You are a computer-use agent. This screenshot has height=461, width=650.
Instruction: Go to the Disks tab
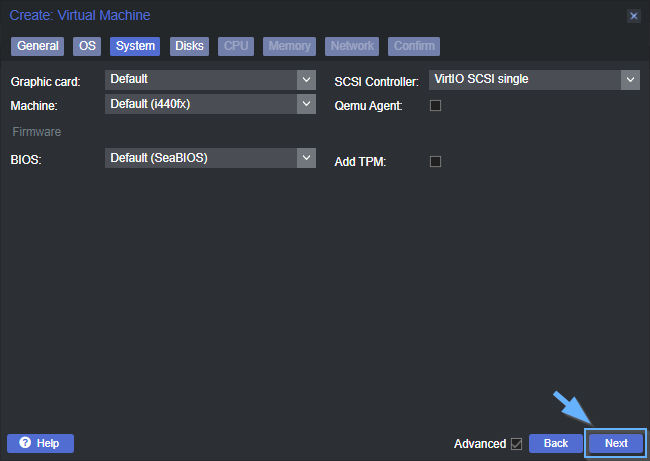pos(189,46)
